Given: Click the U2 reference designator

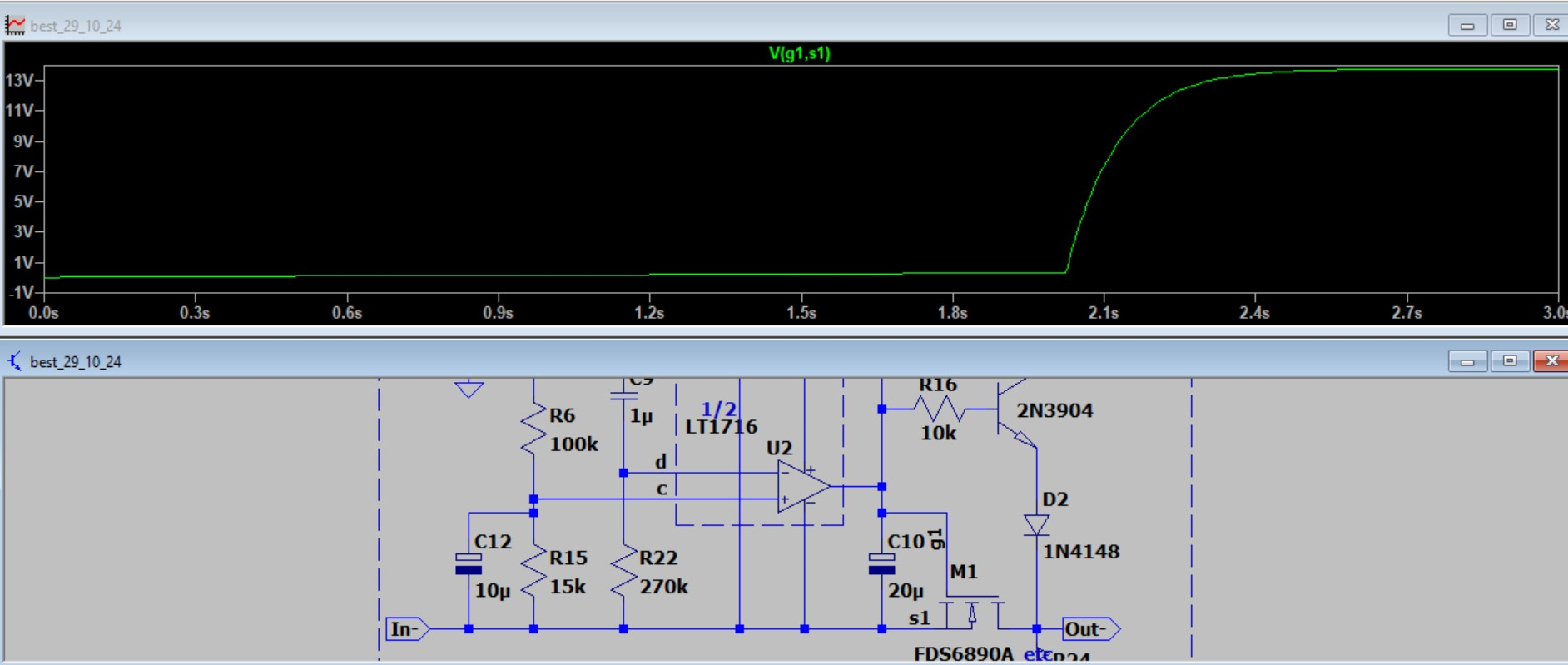Looking at the screenshot, I should (780, 449).
